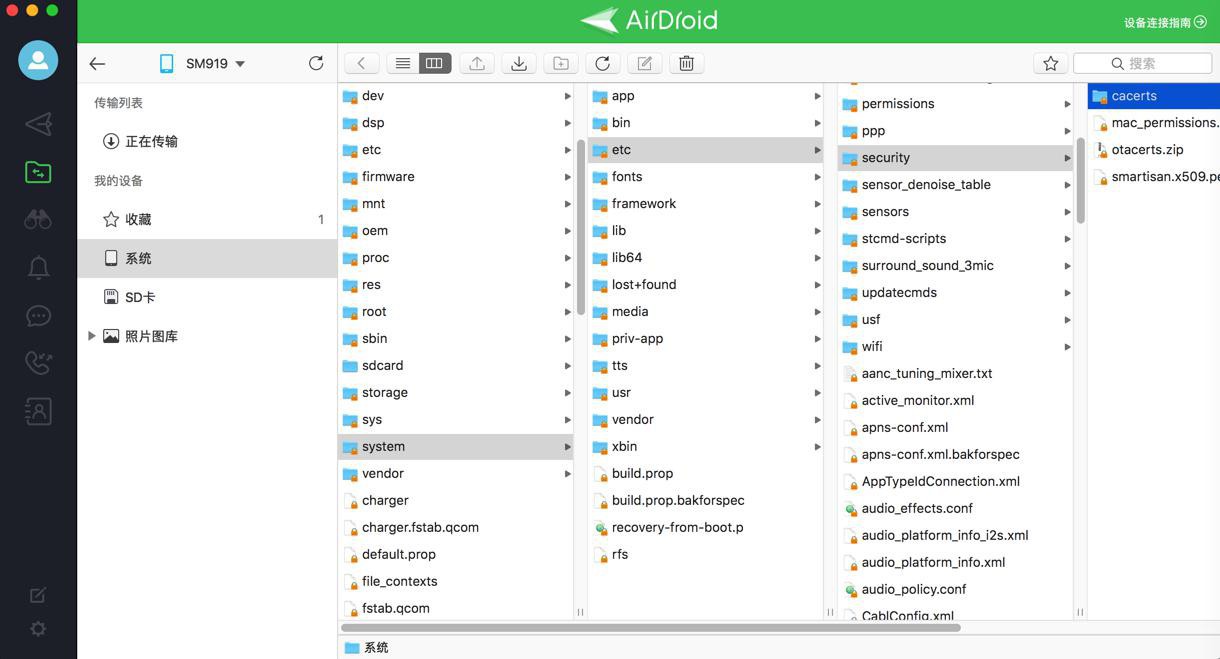Open the contacts sidebar icon
1220x659 pixels.
coord(38,410)
